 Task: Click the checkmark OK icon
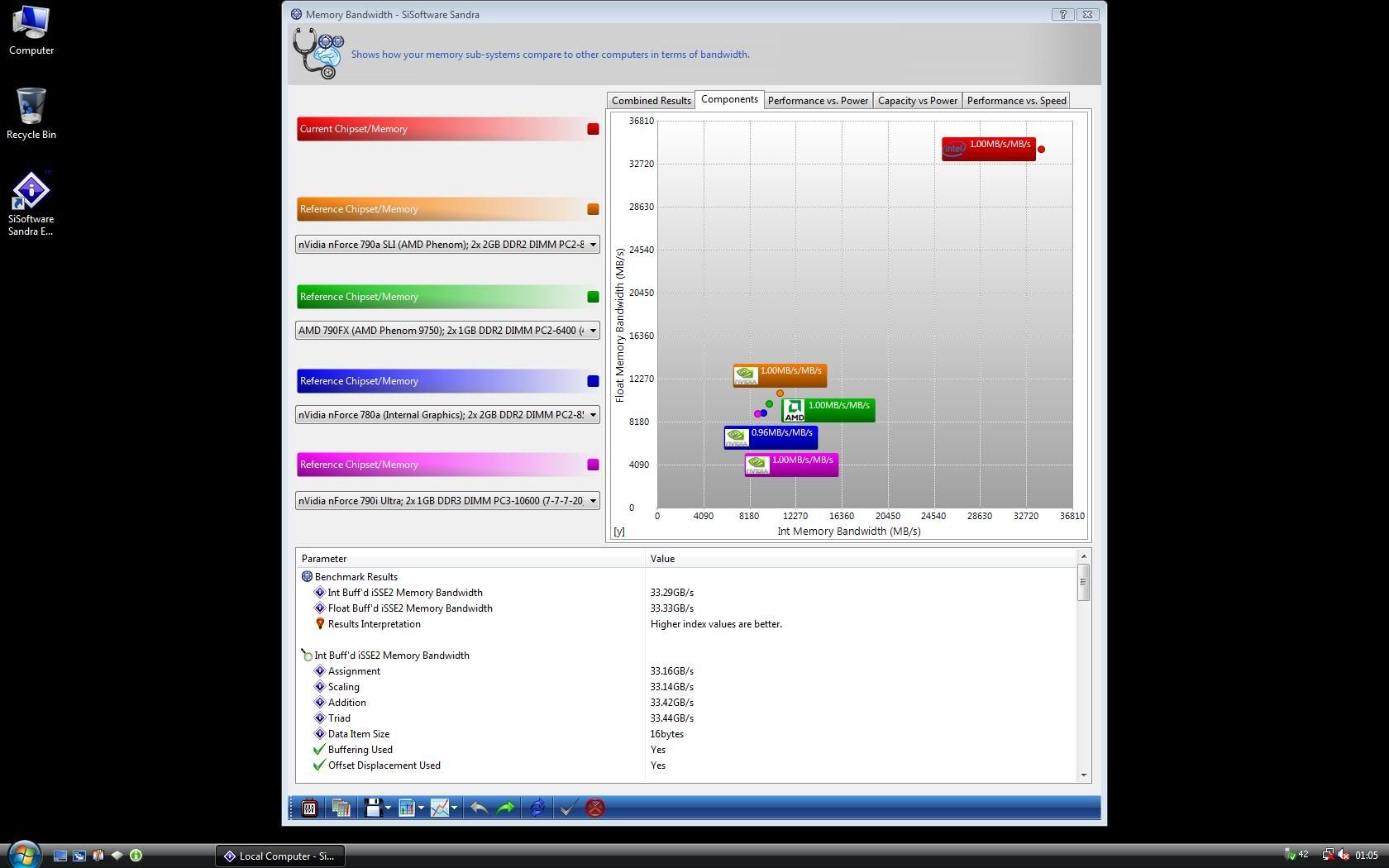[x=567, y=808]
